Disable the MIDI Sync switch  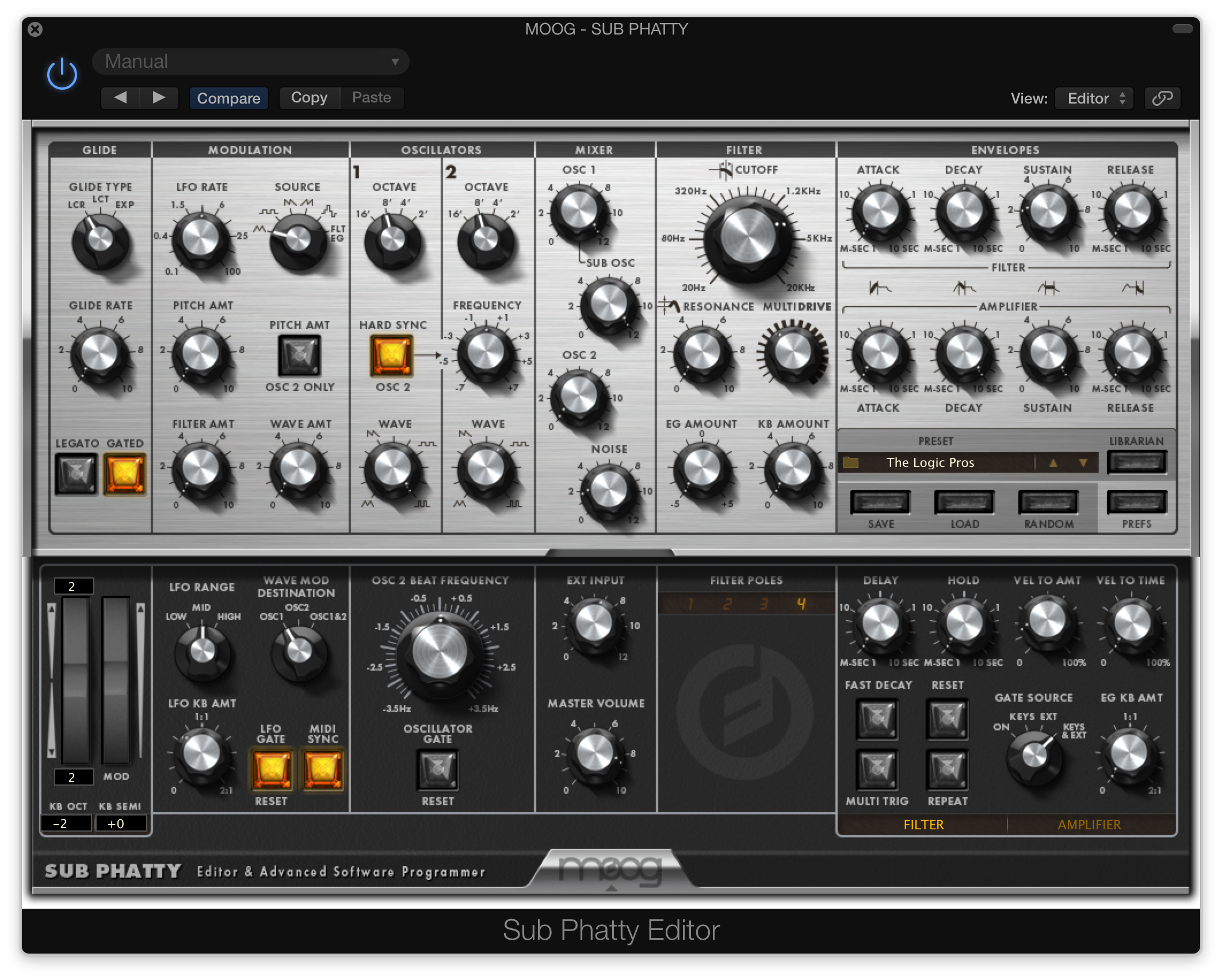[322, 768]
